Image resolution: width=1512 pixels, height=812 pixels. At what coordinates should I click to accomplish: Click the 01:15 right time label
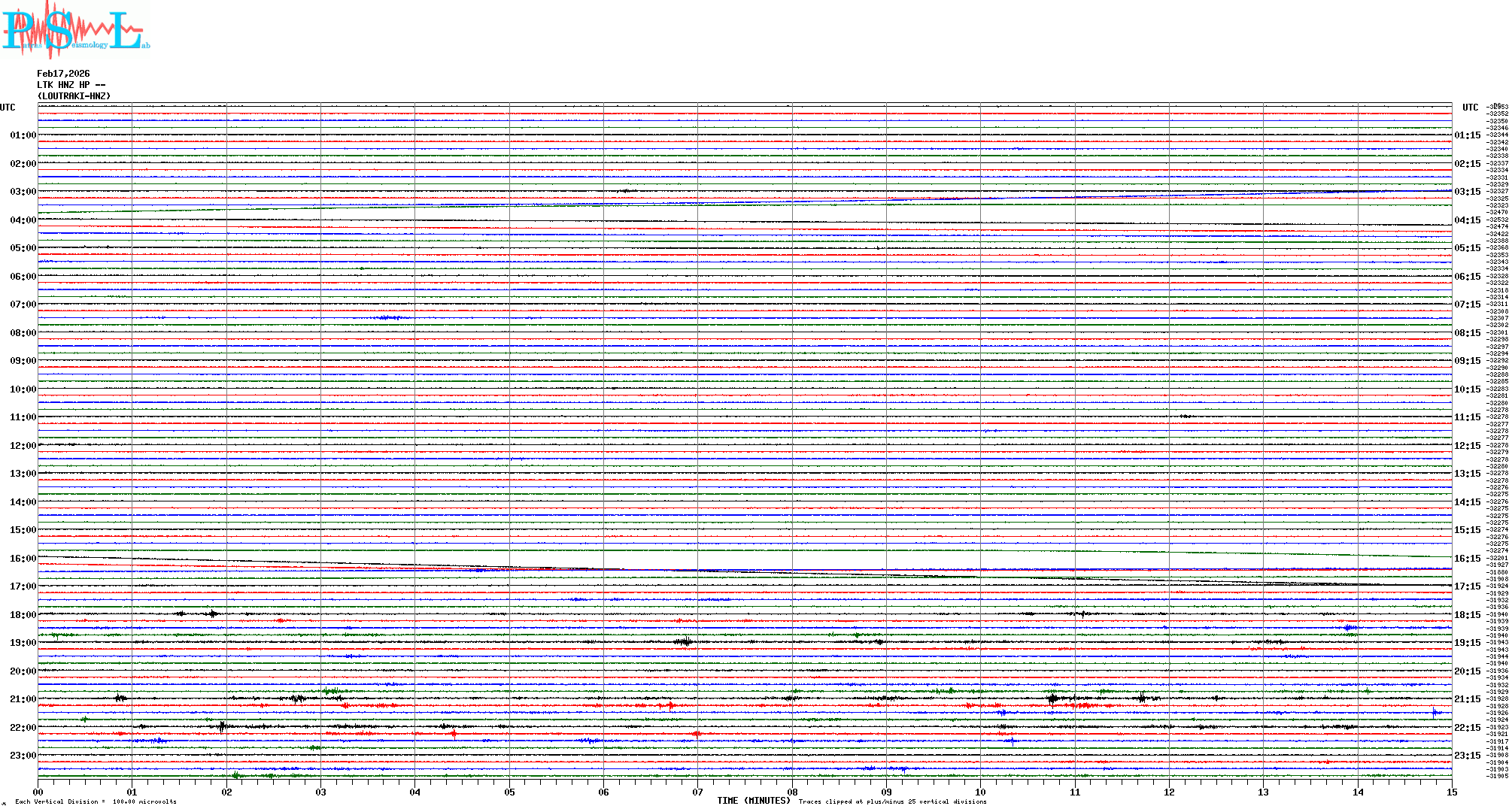coord(1467,135)
